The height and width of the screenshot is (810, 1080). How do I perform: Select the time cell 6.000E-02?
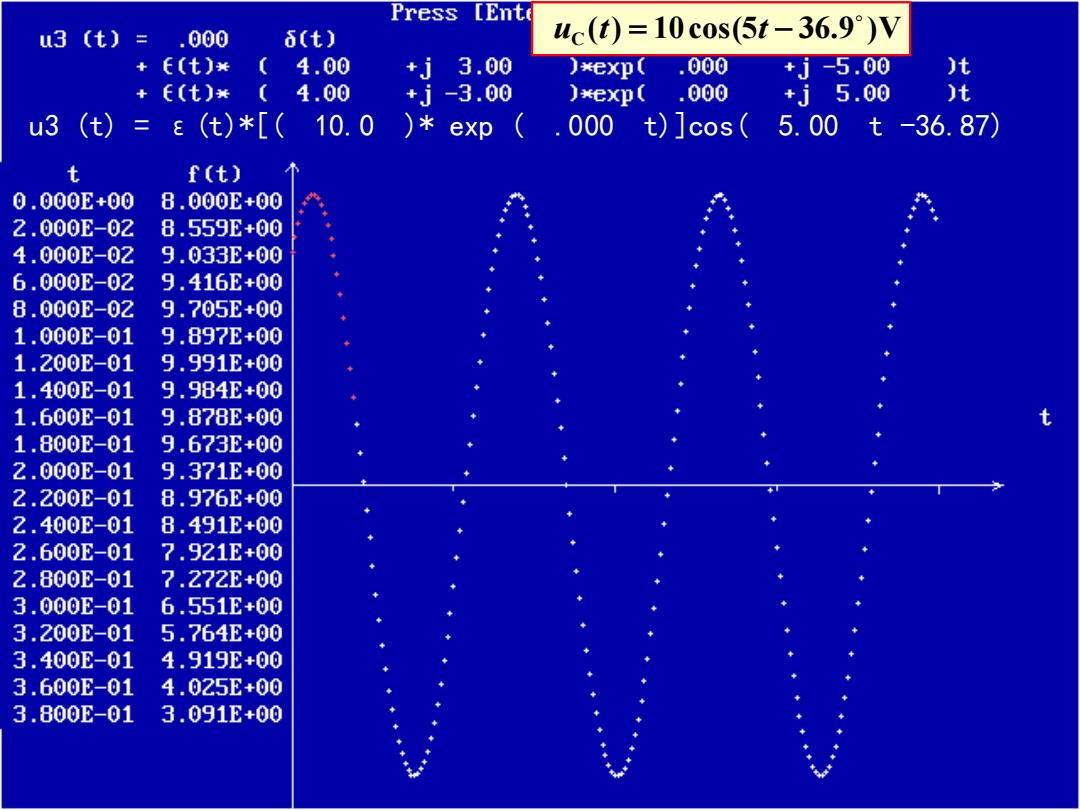click(74, 282)
